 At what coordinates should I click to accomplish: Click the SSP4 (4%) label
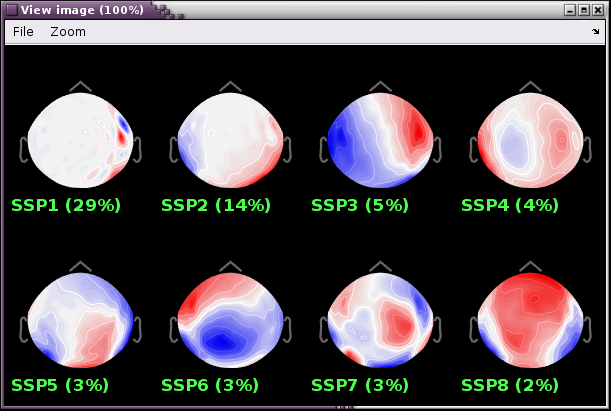pyautogui.click(x=510, y=205)
